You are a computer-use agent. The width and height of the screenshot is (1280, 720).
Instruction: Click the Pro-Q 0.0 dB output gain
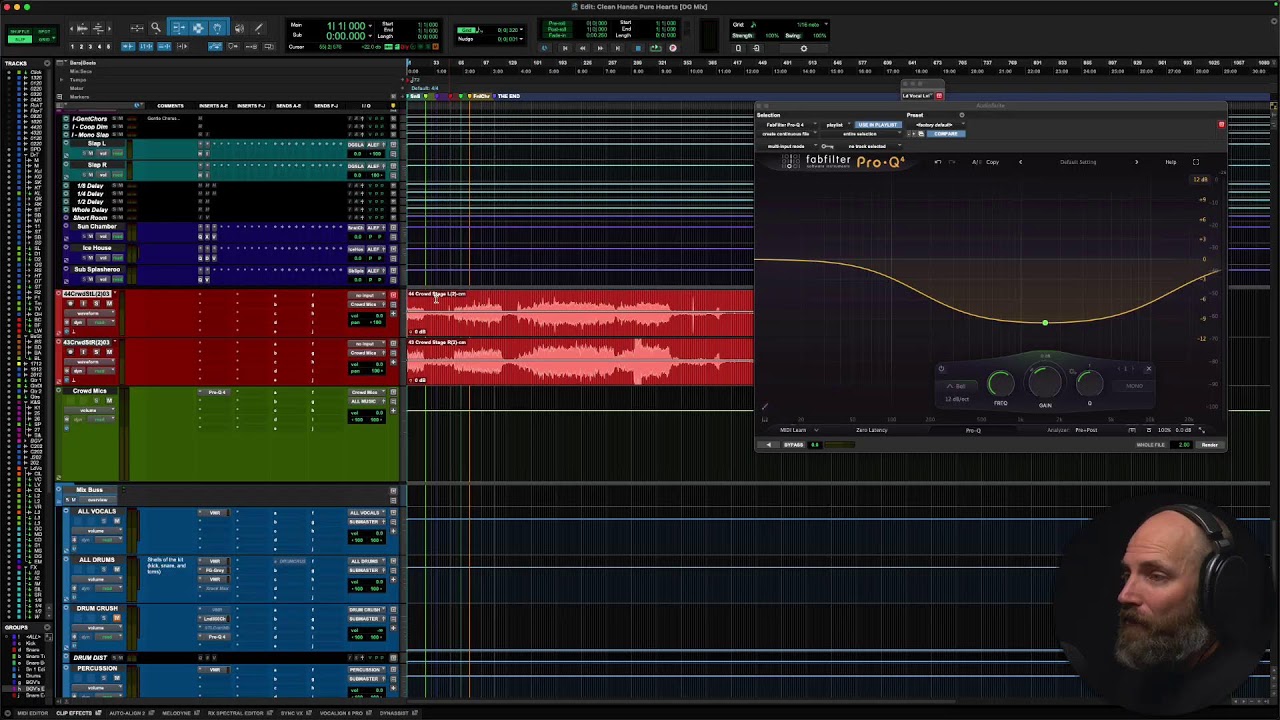pyautogui.click(x=1183, y=430)
